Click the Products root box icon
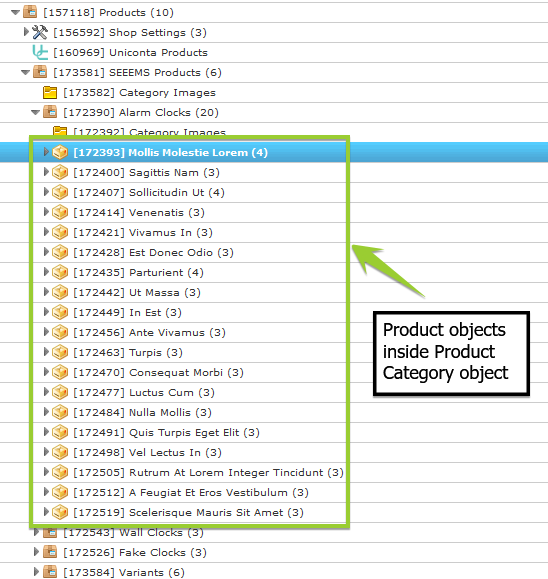 click(30, 12)
